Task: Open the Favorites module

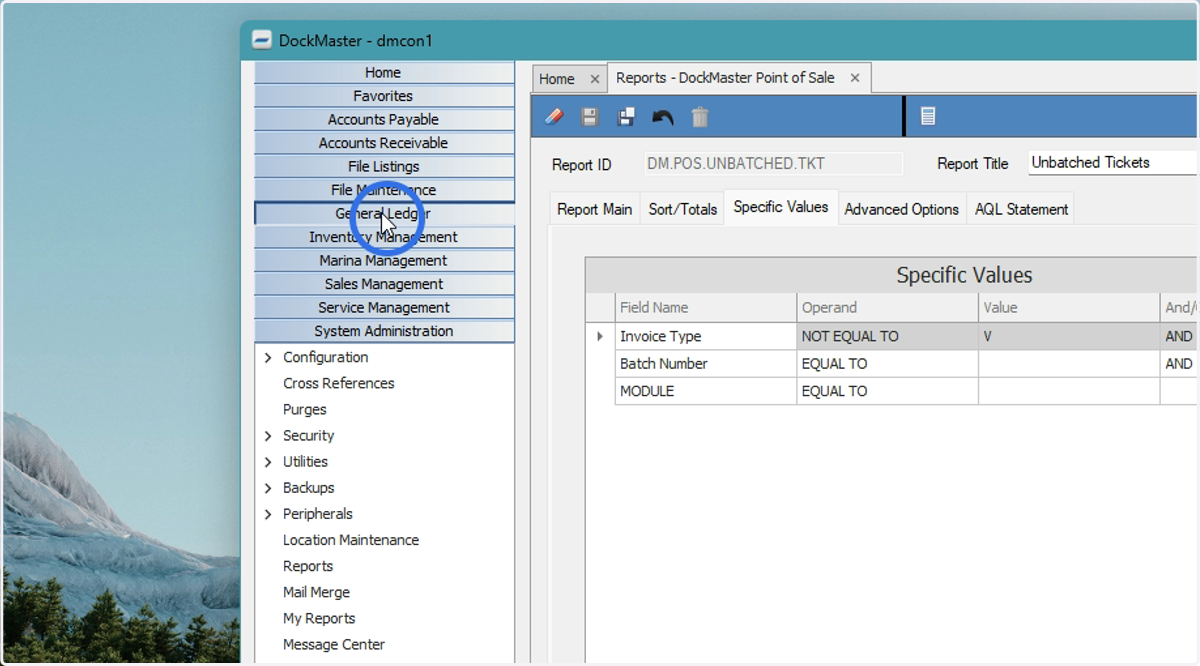Action: [x=384, y=96]
